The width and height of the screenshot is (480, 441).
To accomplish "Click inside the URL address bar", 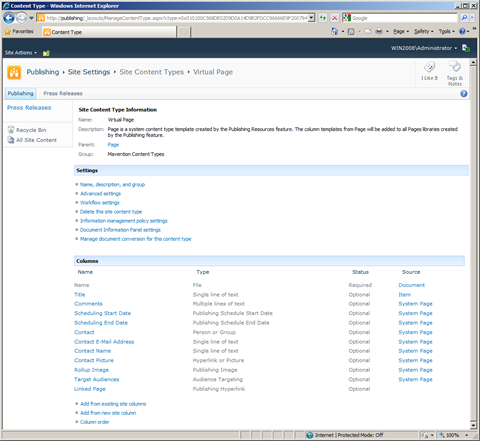I will [177, 18].
